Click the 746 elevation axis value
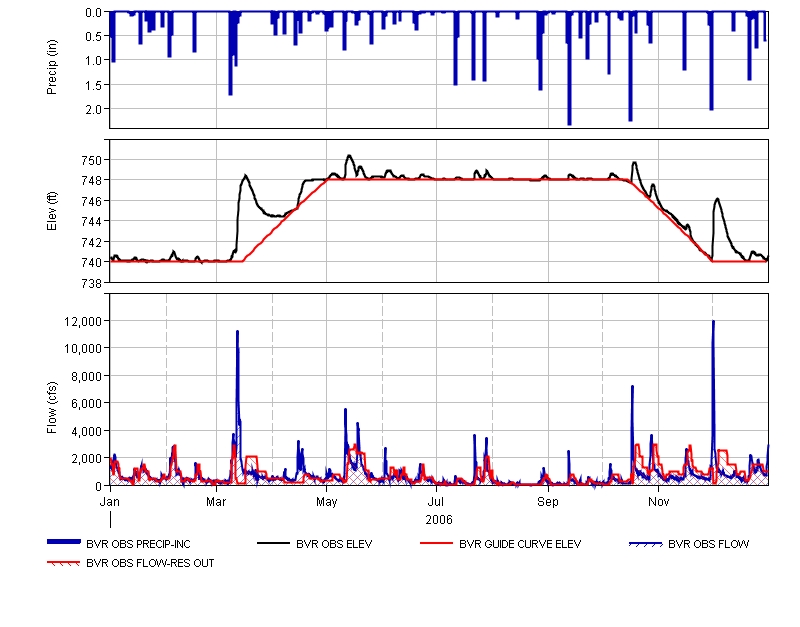 click(x=92, y=201)
